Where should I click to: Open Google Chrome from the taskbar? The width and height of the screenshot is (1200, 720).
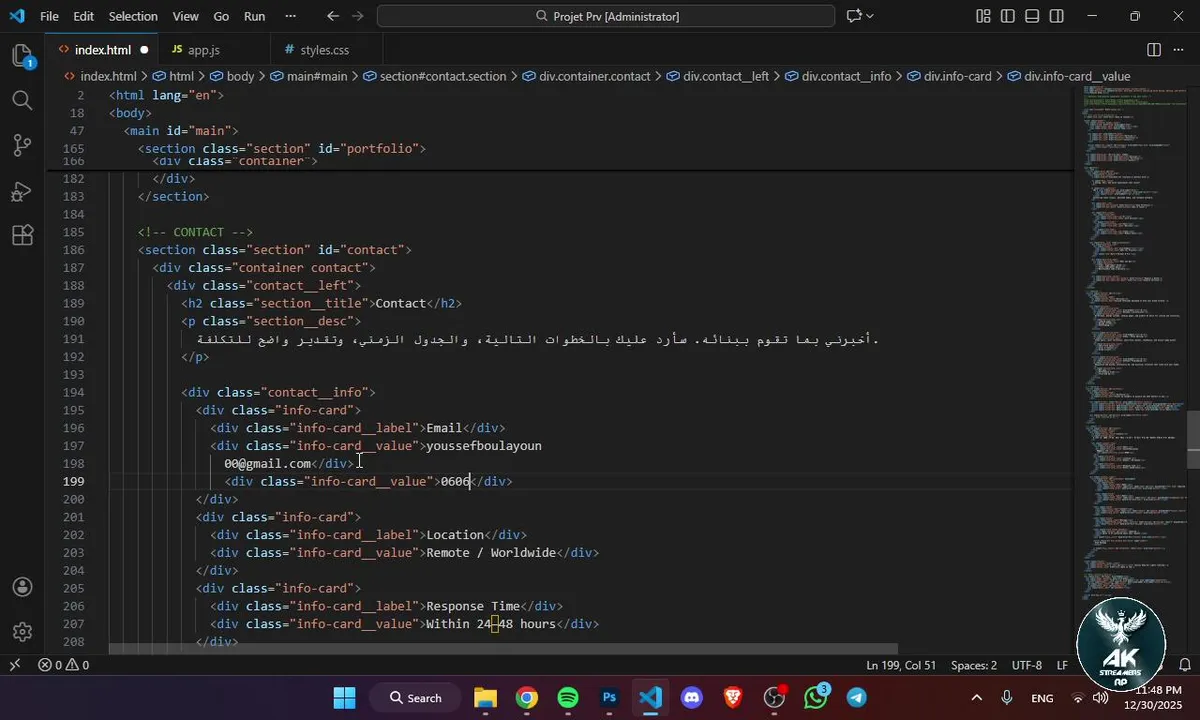point(527,698)
